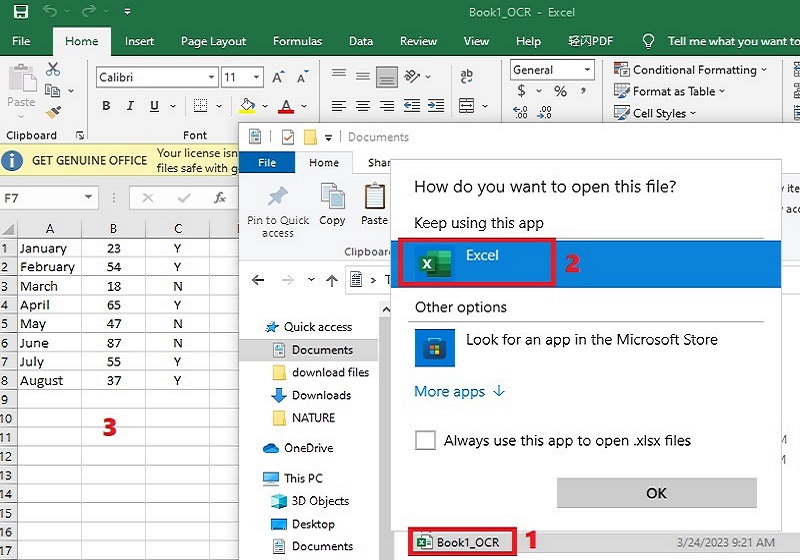Click the Orientation text angle icon
Viewport: 800px width, 560px height.
tap(412, 76)
